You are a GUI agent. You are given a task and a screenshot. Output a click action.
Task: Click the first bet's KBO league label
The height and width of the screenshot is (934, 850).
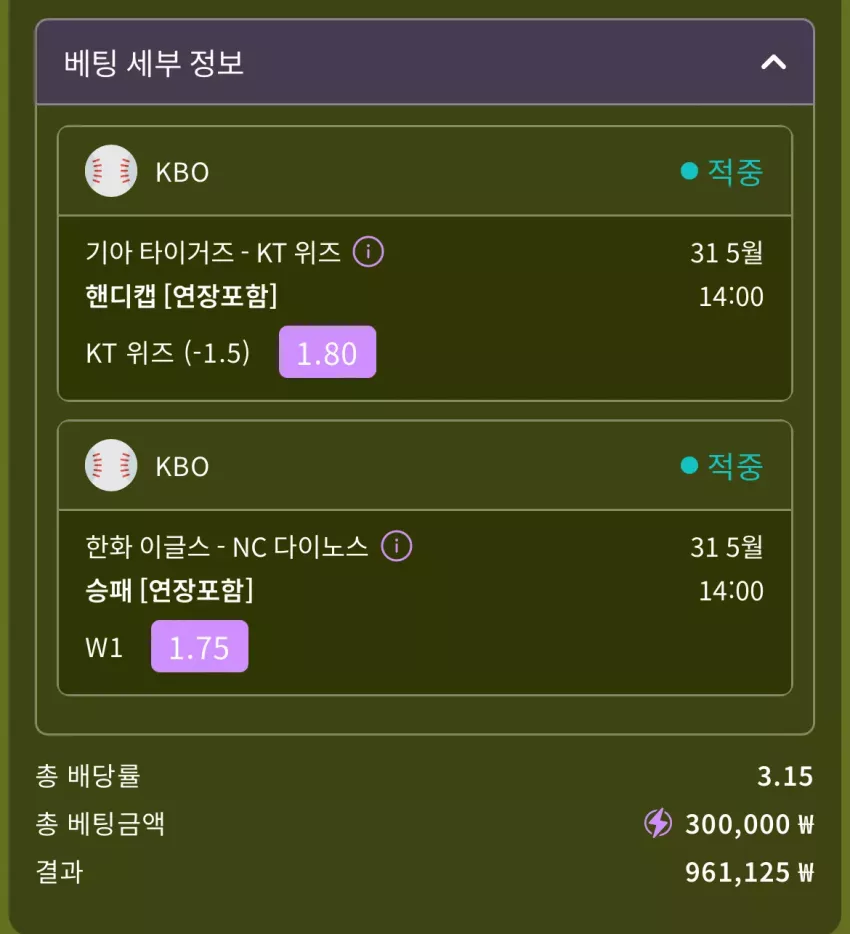[x=182, y=172]
